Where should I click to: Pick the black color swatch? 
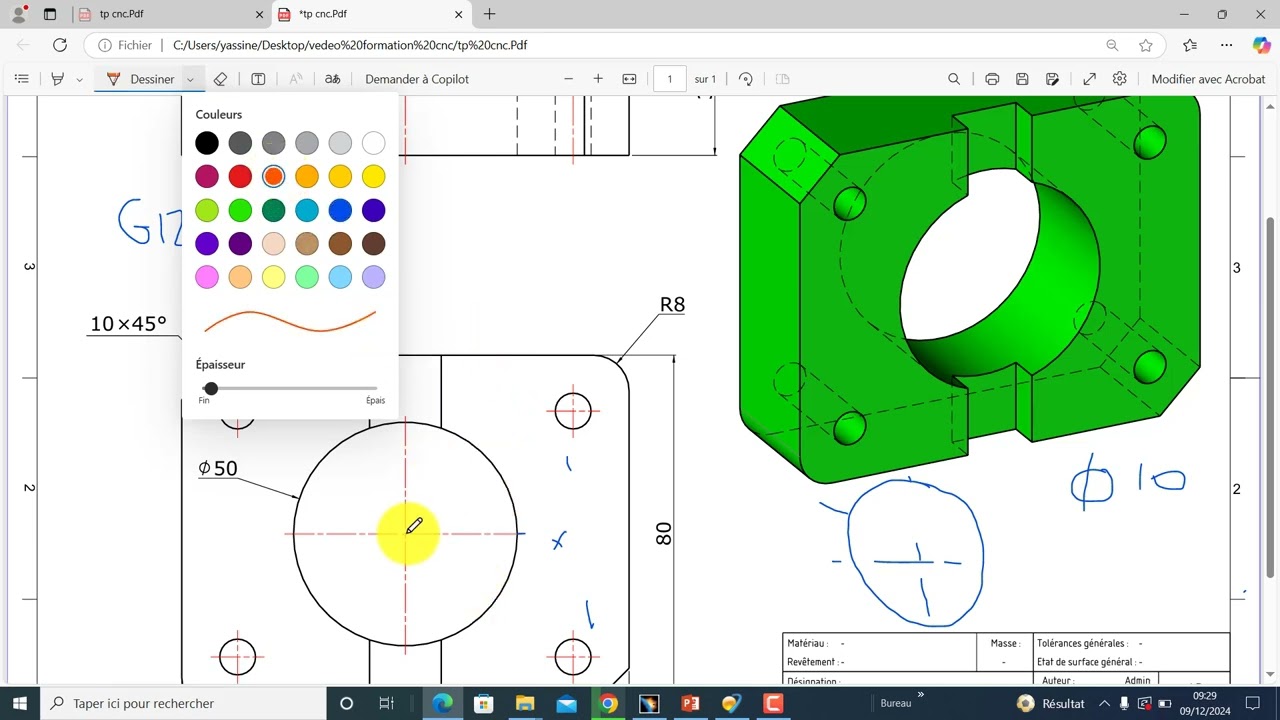pos(207,143)
